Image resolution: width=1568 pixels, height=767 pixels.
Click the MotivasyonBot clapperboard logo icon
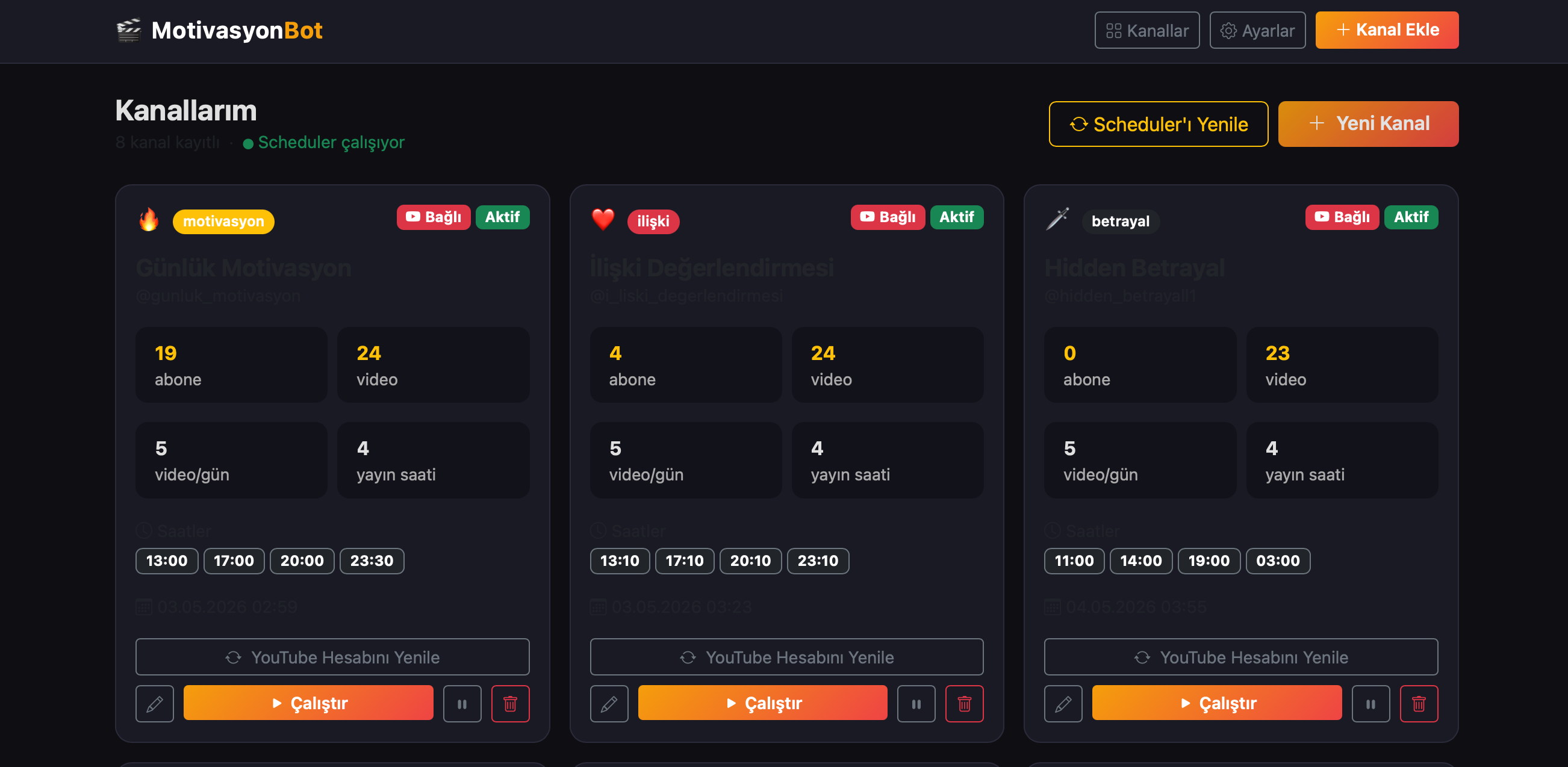[x=128, y=30]
